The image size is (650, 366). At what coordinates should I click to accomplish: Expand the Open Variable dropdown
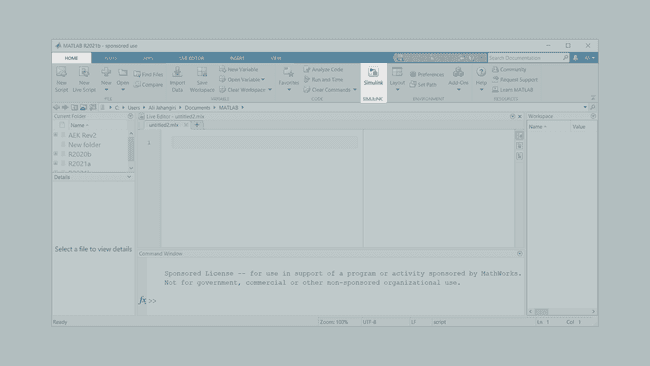[263, 79]
